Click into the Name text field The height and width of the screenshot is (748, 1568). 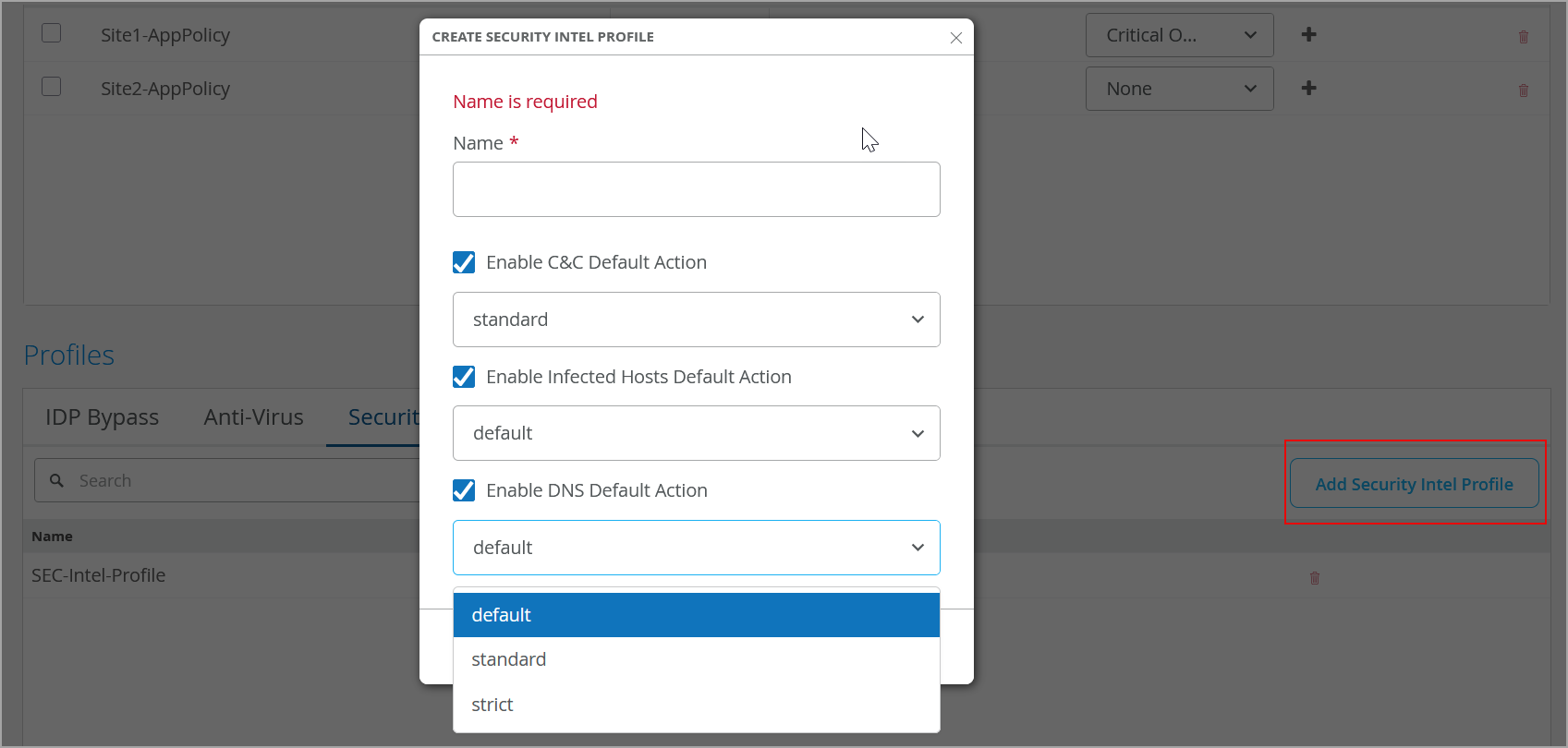(x=696, y=189)
